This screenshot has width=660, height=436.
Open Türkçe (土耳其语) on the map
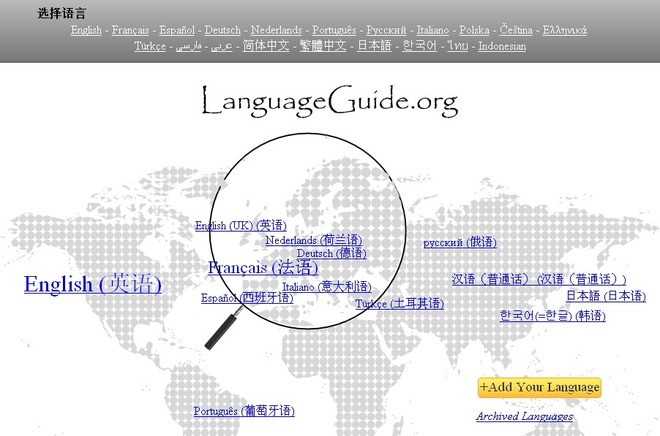click(x=399, y=303)
